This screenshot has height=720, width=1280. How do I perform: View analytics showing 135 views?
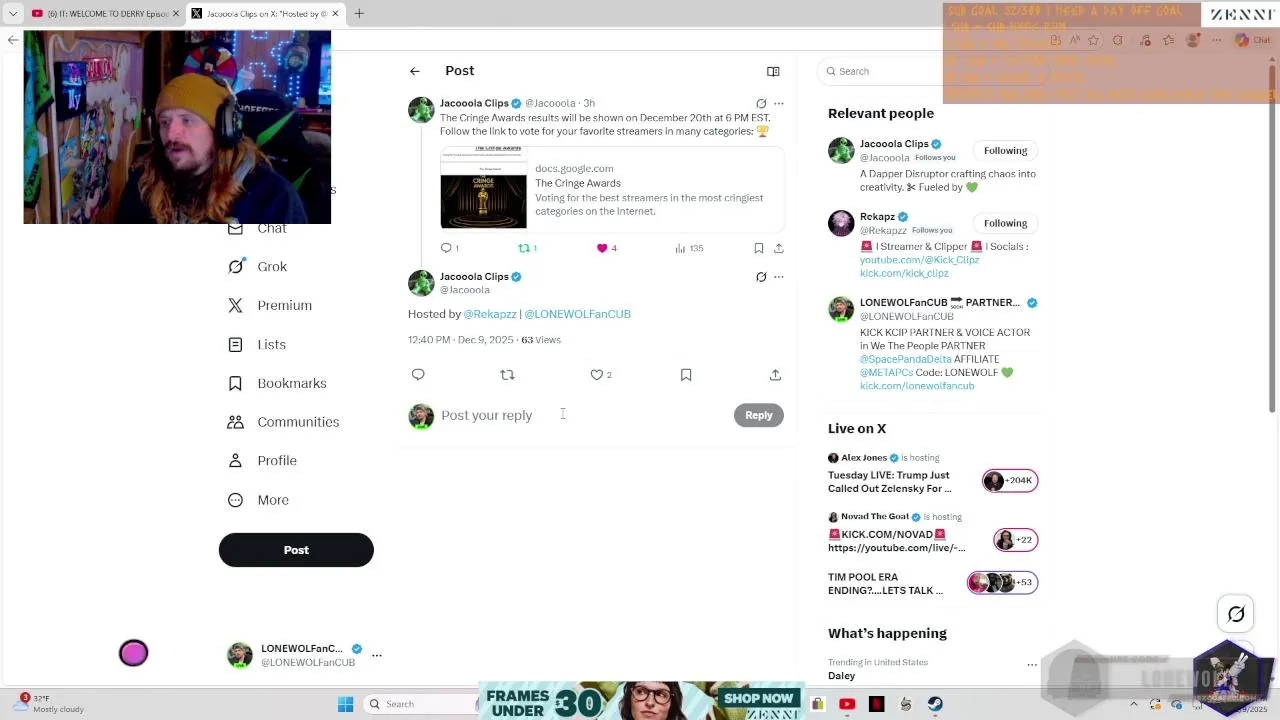coord(690,248)
